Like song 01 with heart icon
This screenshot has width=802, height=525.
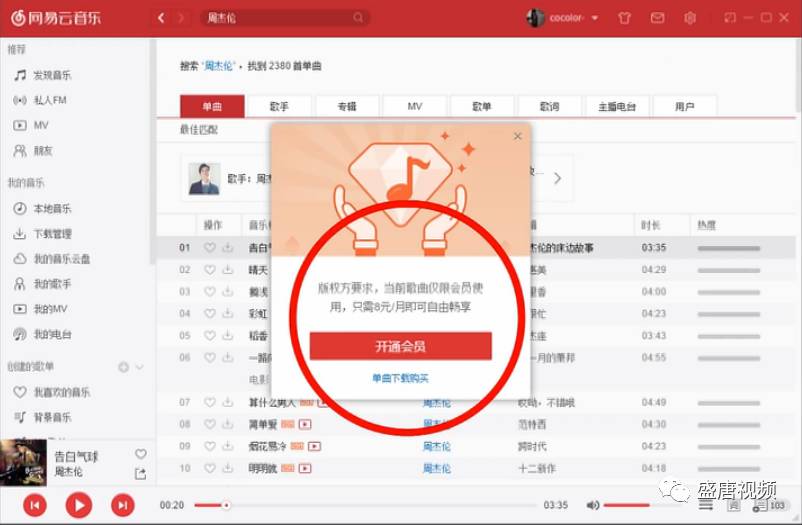[x=210, y=248]
